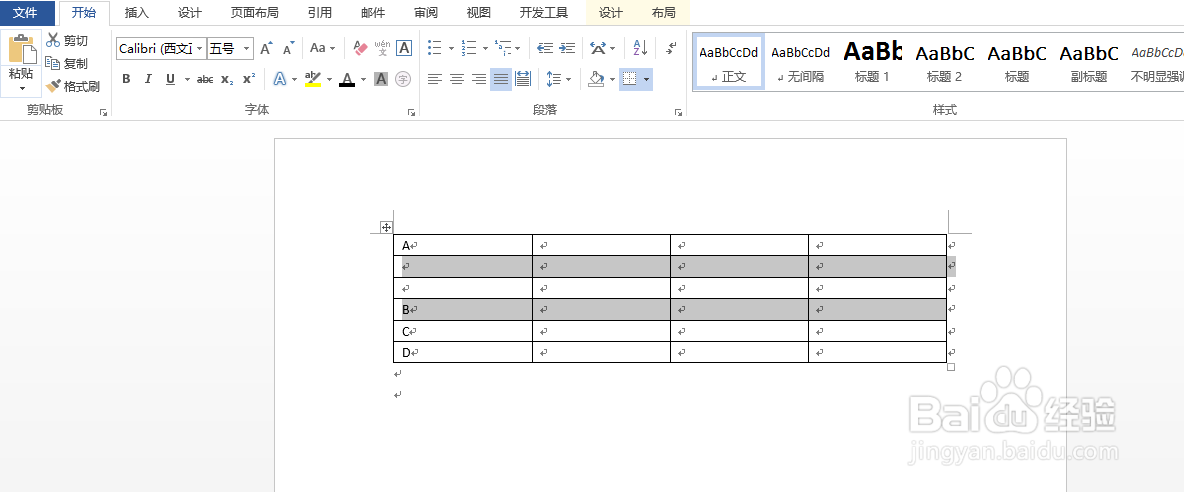The width and height of the screenshot is (1184, 492).
Task: Switch to the Review (审阅) tab
Action: [425, 13]
